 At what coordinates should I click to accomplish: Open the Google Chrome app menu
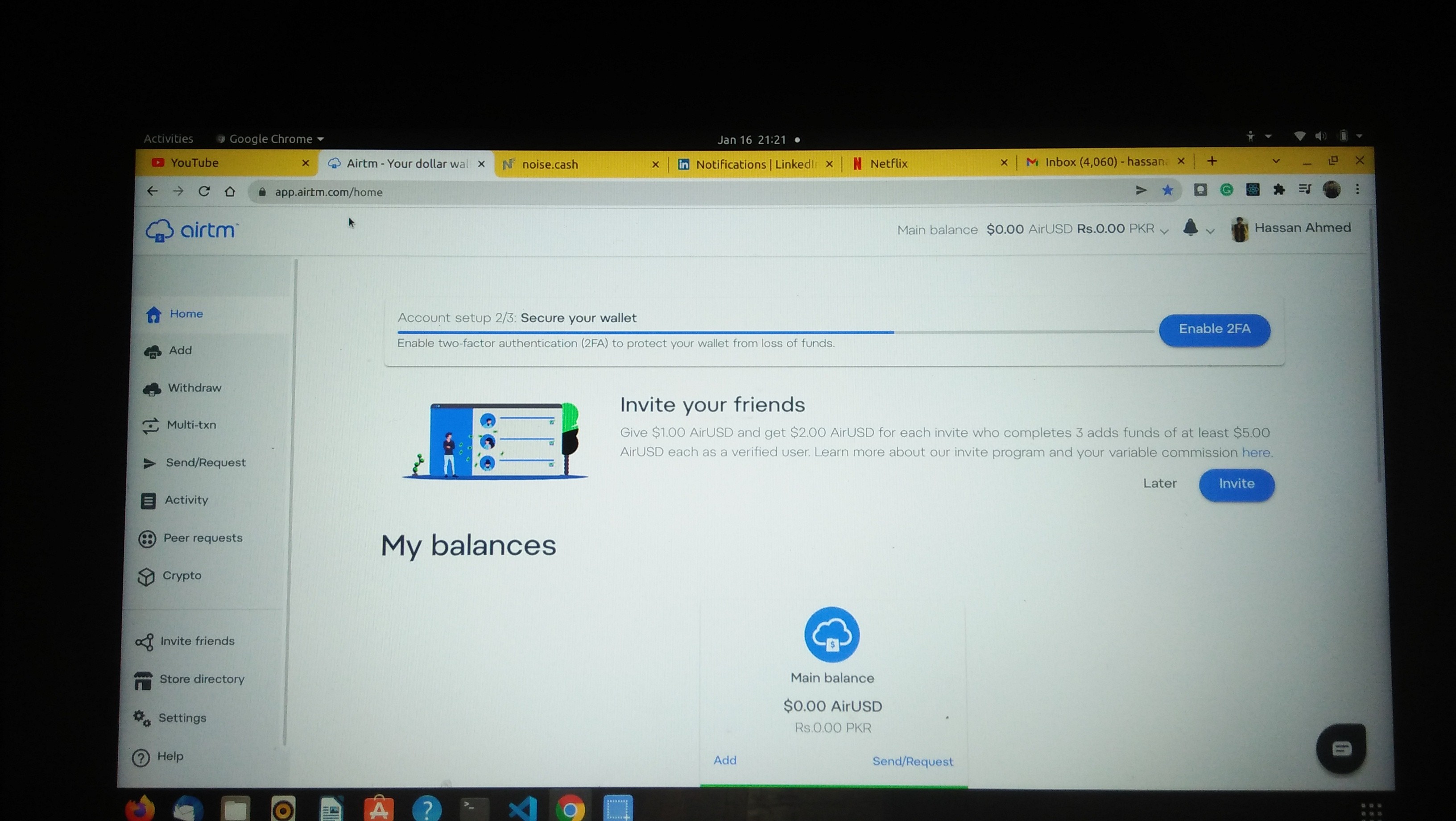[x=270, y=139]
